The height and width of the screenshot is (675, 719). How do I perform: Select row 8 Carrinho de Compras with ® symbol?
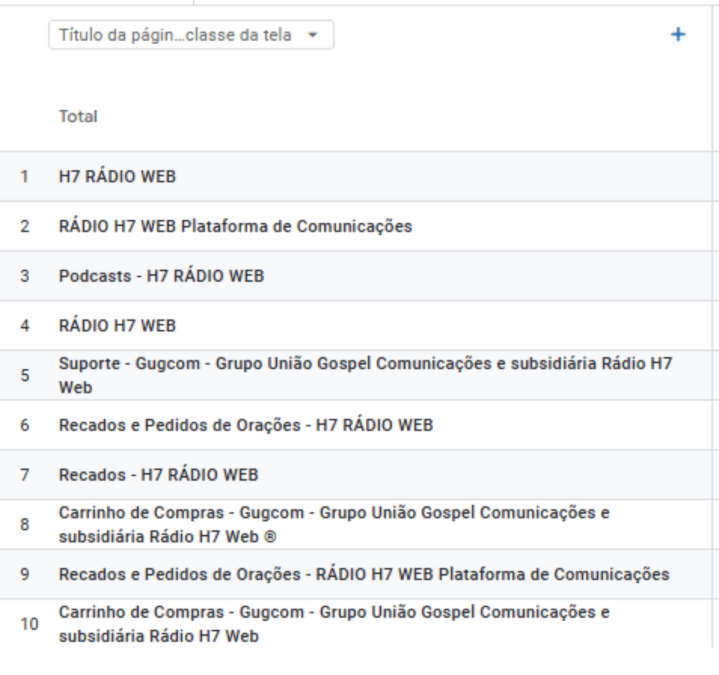coord(356,525)
